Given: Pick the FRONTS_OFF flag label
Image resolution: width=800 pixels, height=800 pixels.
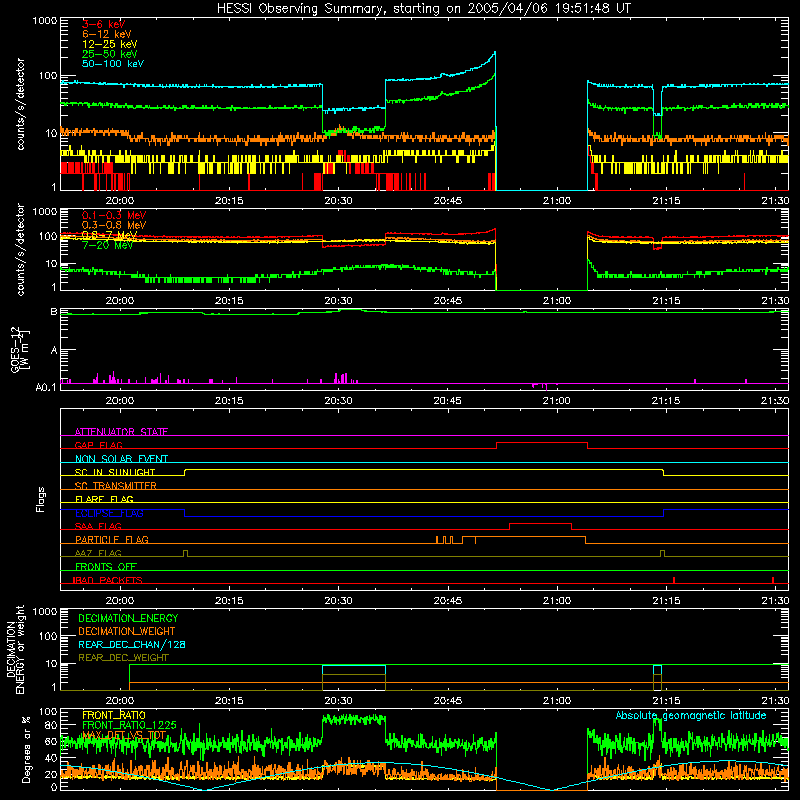Looking at the screenshot, I should [x=106, y=567].
